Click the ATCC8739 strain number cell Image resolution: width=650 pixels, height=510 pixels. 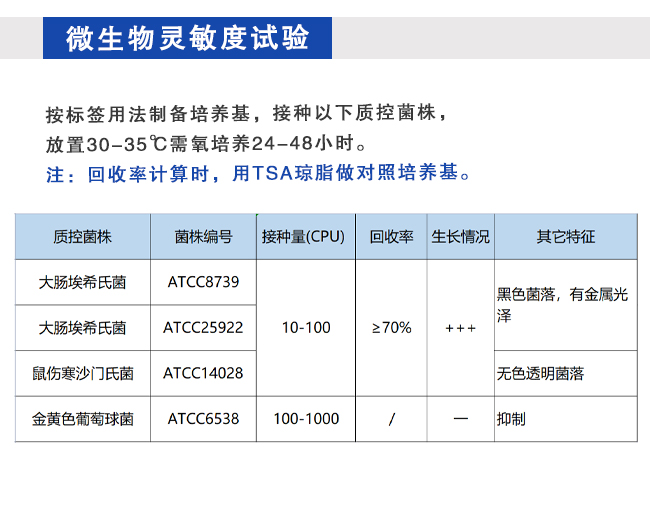pyautogui.click(x=203, y=282)
